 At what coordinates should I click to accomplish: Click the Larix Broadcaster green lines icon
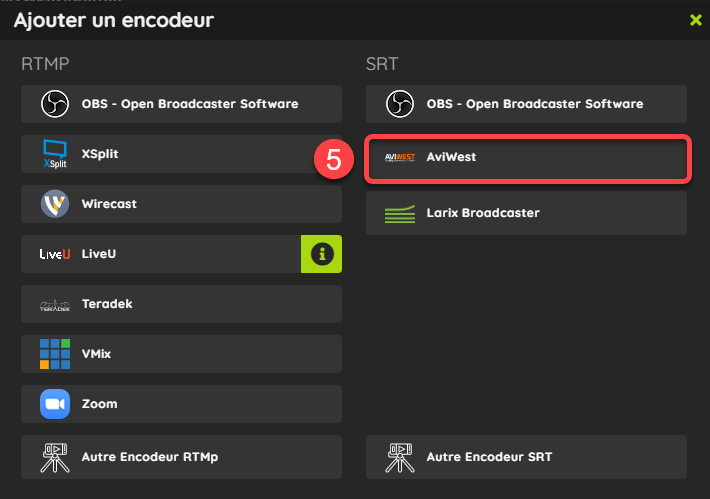(x=400, y=214)
